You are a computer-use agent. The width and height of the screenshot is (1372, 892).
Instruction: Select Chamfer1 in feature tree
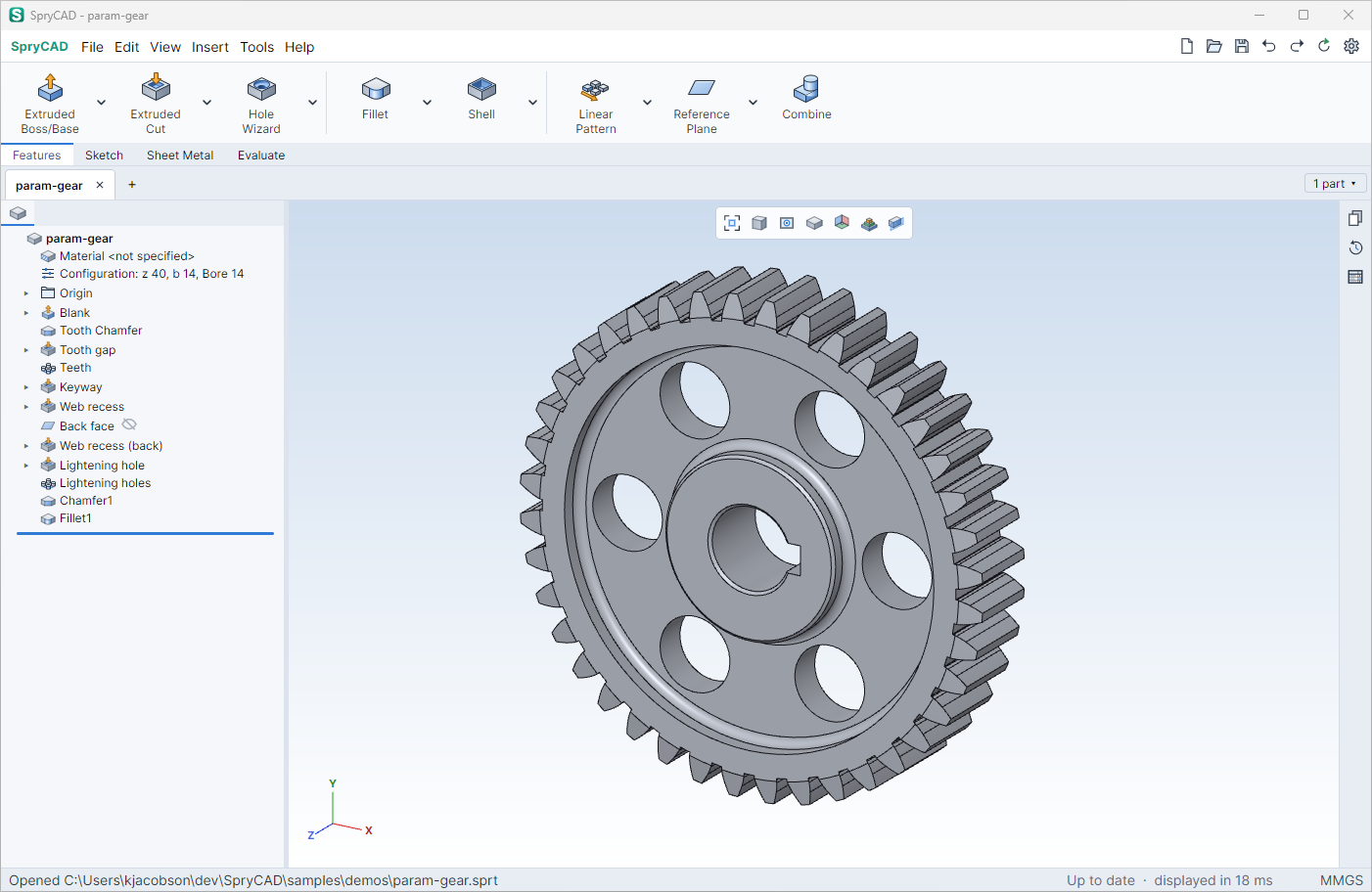pyautogui.click(x=86, y=501)
